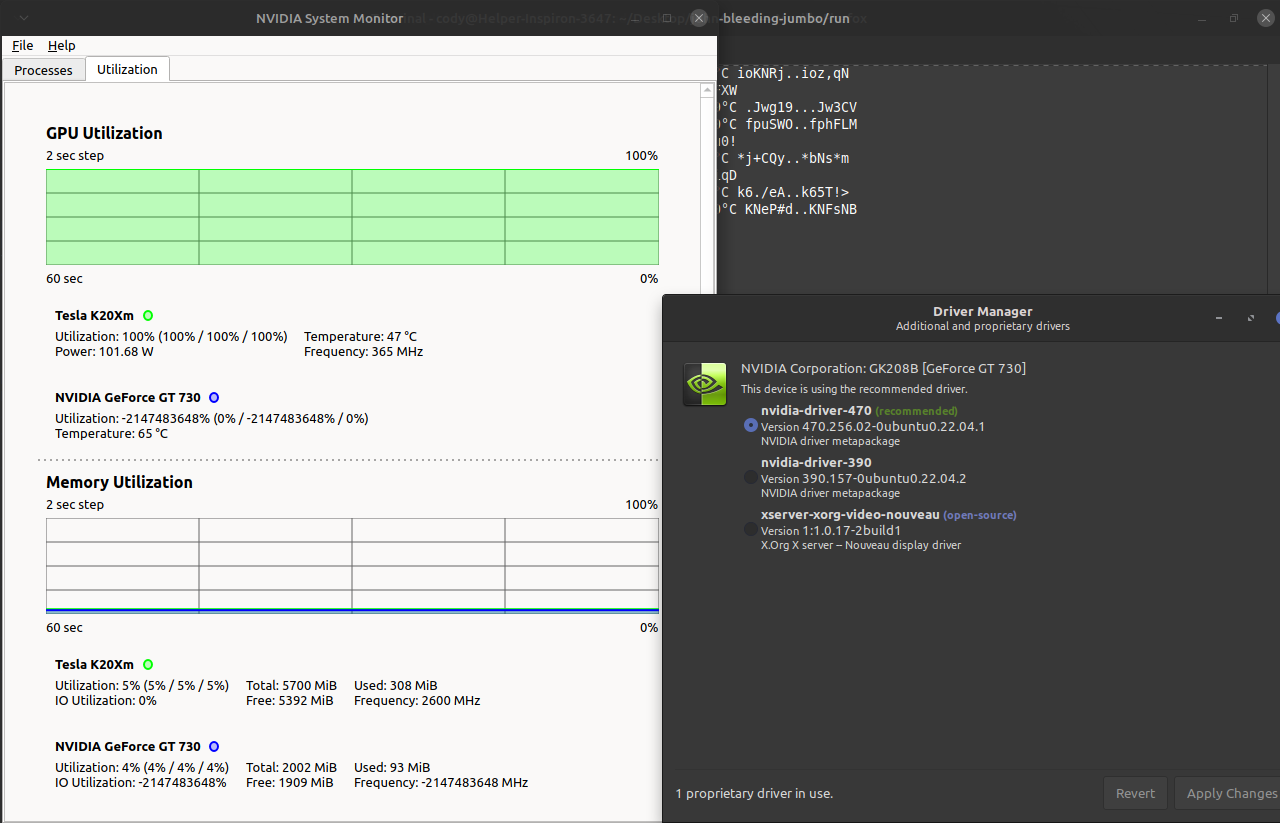Click the terminal line "fpuSWO..fphFLM"

coord(801,124)
